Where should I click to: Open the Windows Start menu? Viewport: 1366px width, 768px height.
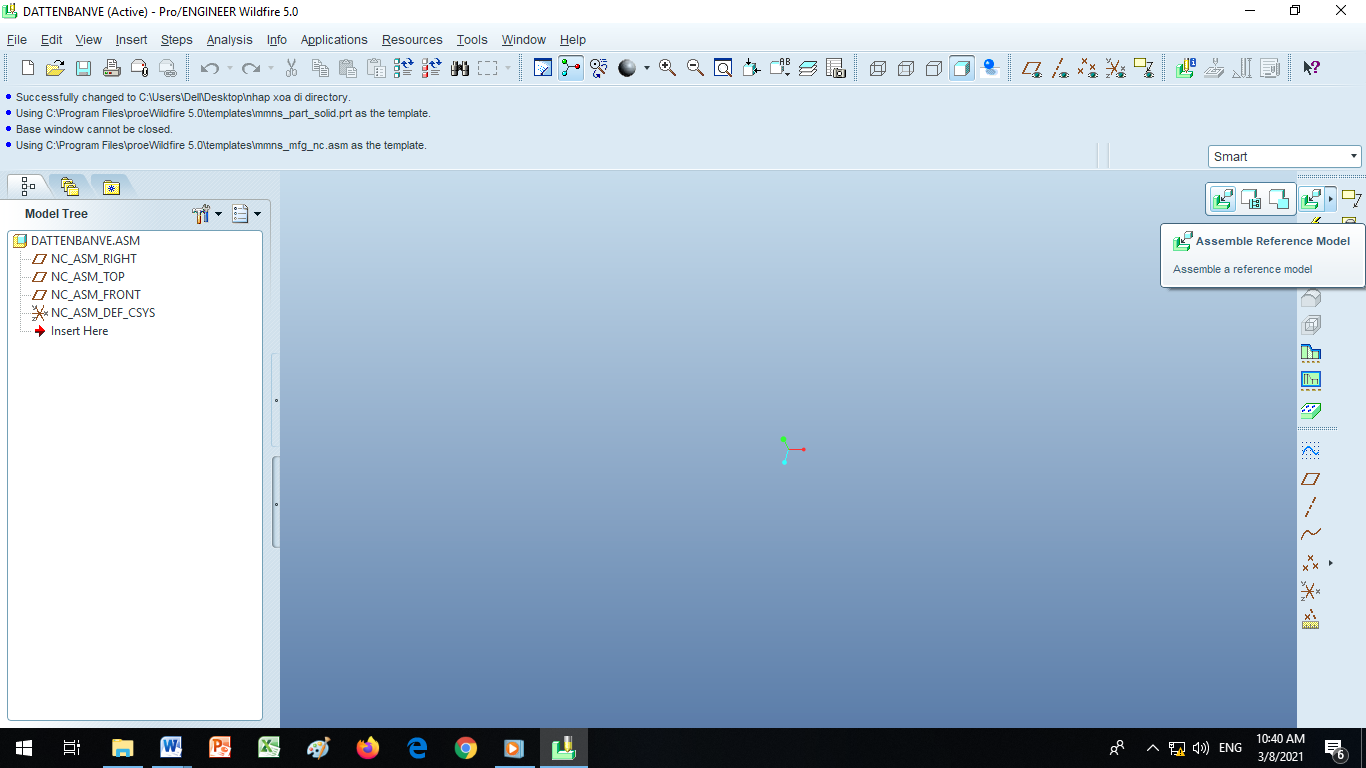click(23, 747)
